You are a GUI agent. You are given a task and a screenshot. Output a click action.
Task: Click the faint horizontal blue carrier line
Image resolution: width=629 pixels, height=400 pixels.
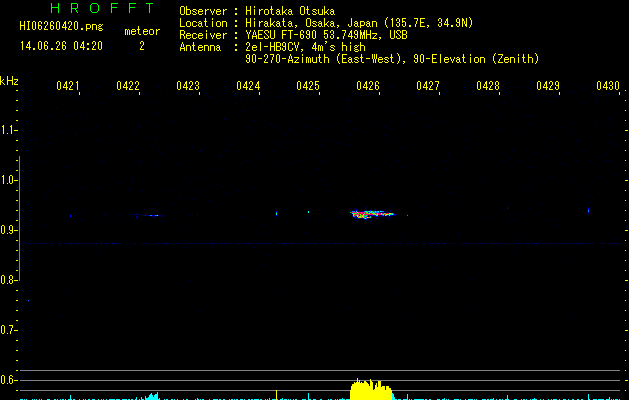coord(321,244)
